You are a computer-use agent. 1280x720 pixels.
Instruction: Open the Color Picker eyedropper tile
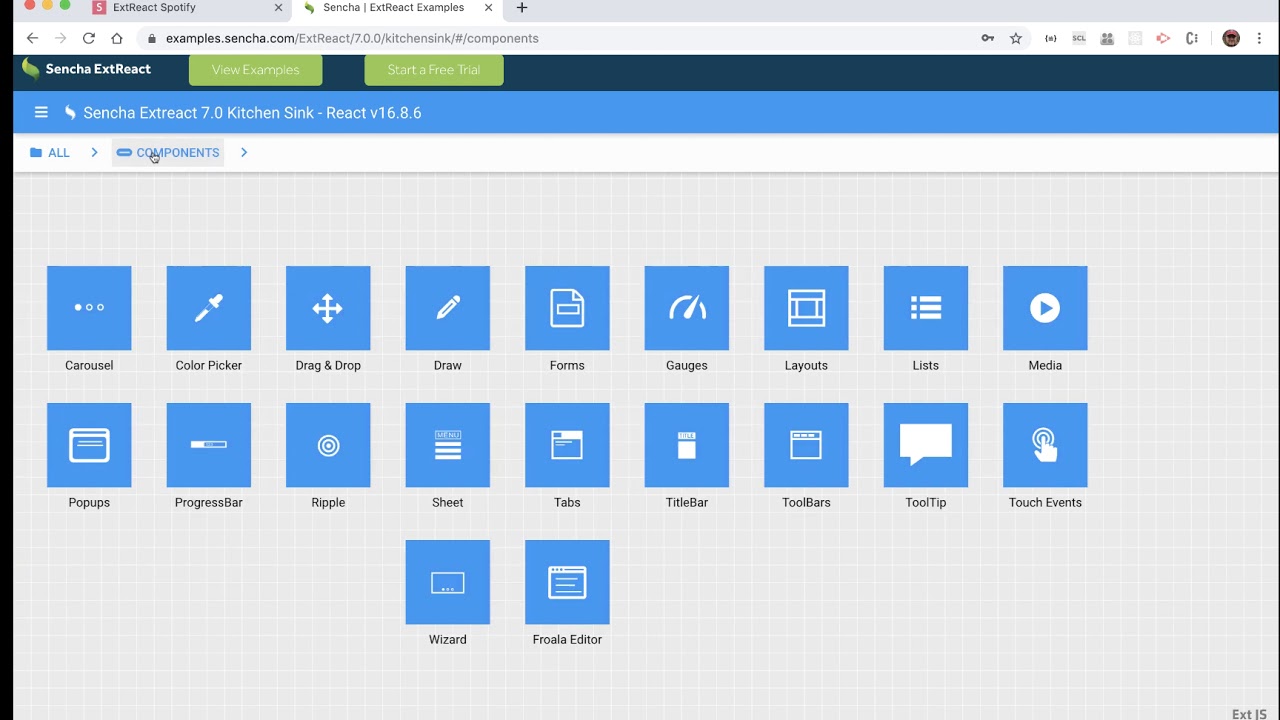208,308
